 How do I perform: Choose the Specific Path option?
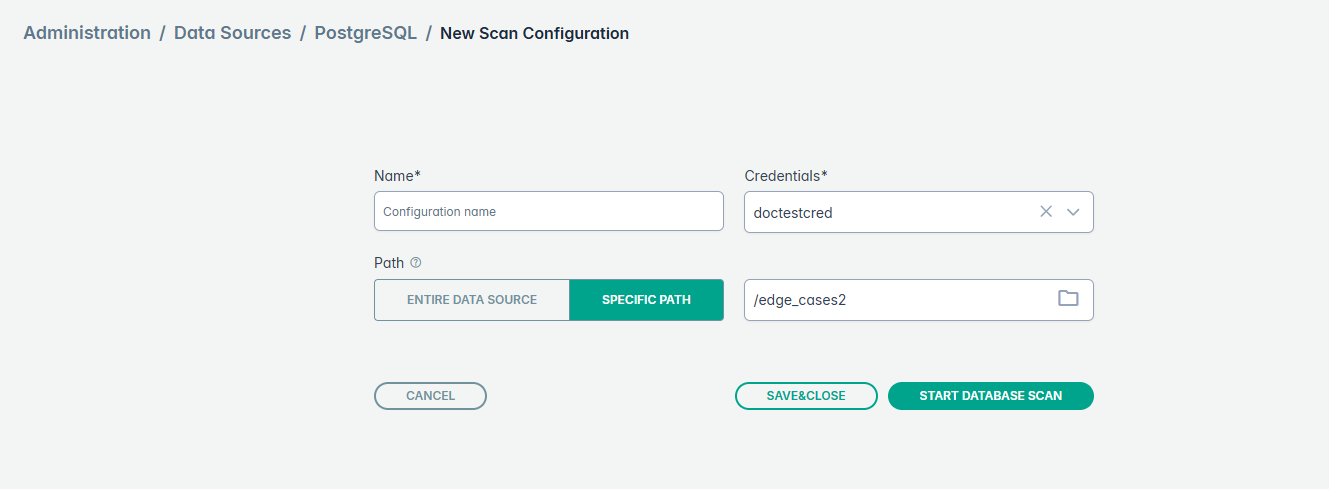click(646, 300)
